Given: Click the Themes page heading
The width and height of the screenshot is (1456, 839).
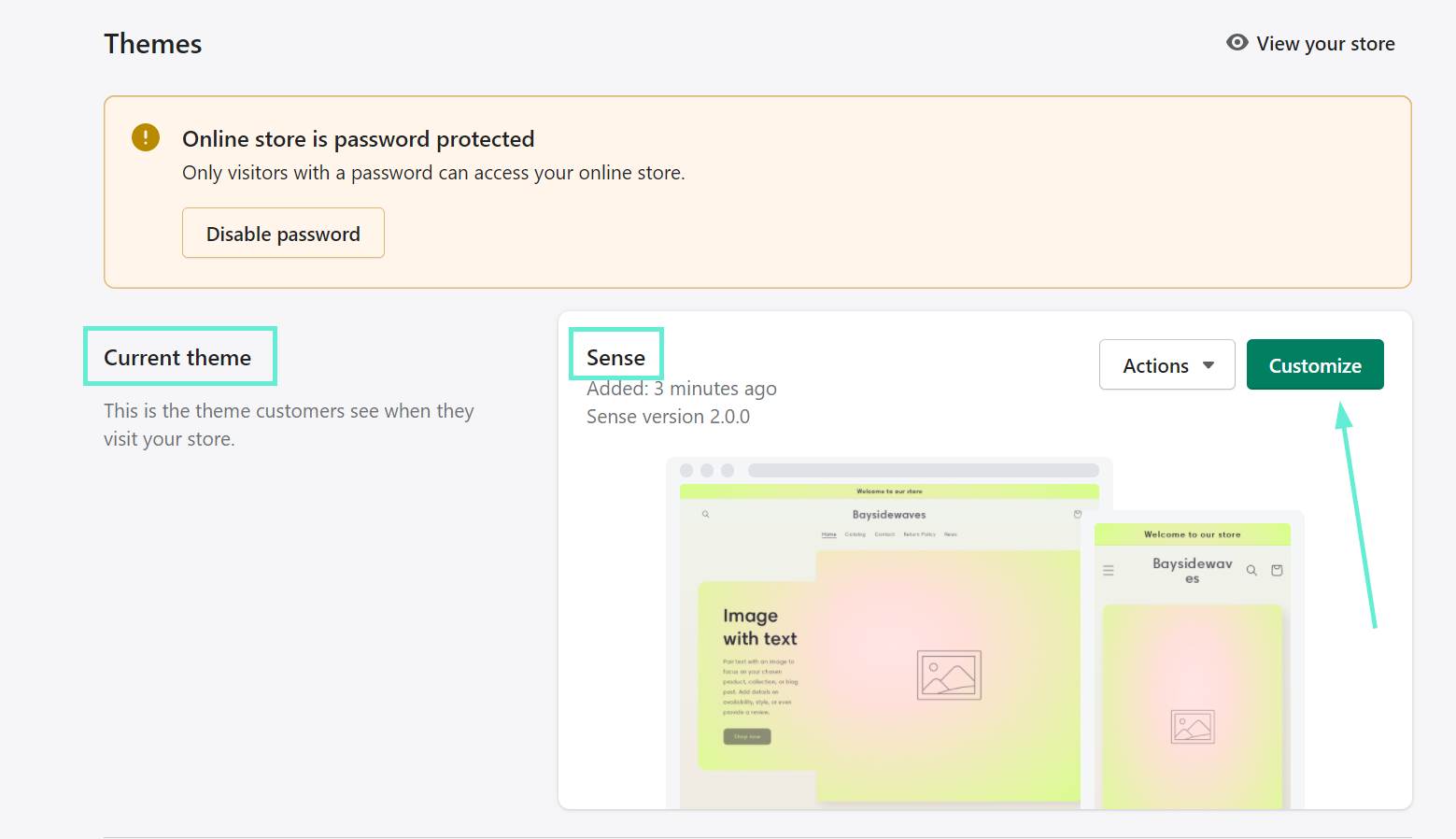Looking at the screenshot, I should (x=153, y=44).
